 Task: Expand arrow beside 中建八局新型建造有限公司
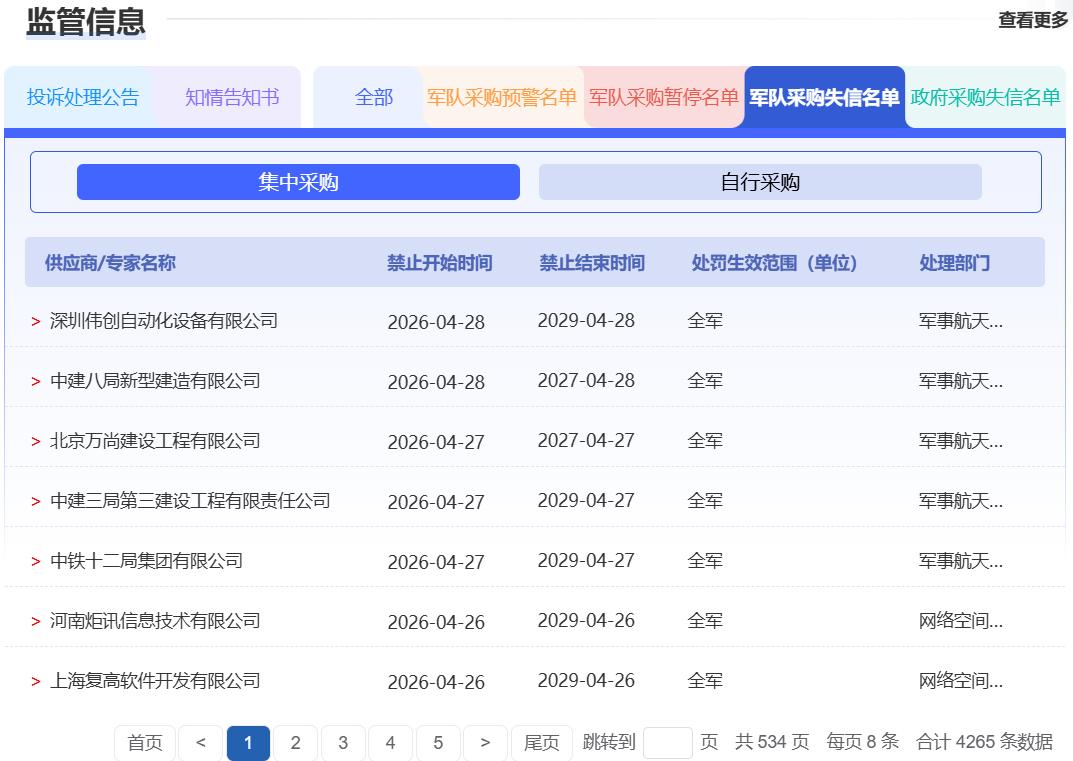pyautogui.click(x=36, y=381)
